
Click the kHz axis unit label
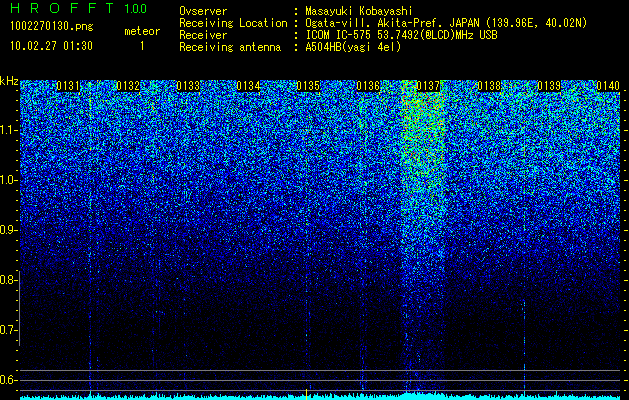point(9,81)
